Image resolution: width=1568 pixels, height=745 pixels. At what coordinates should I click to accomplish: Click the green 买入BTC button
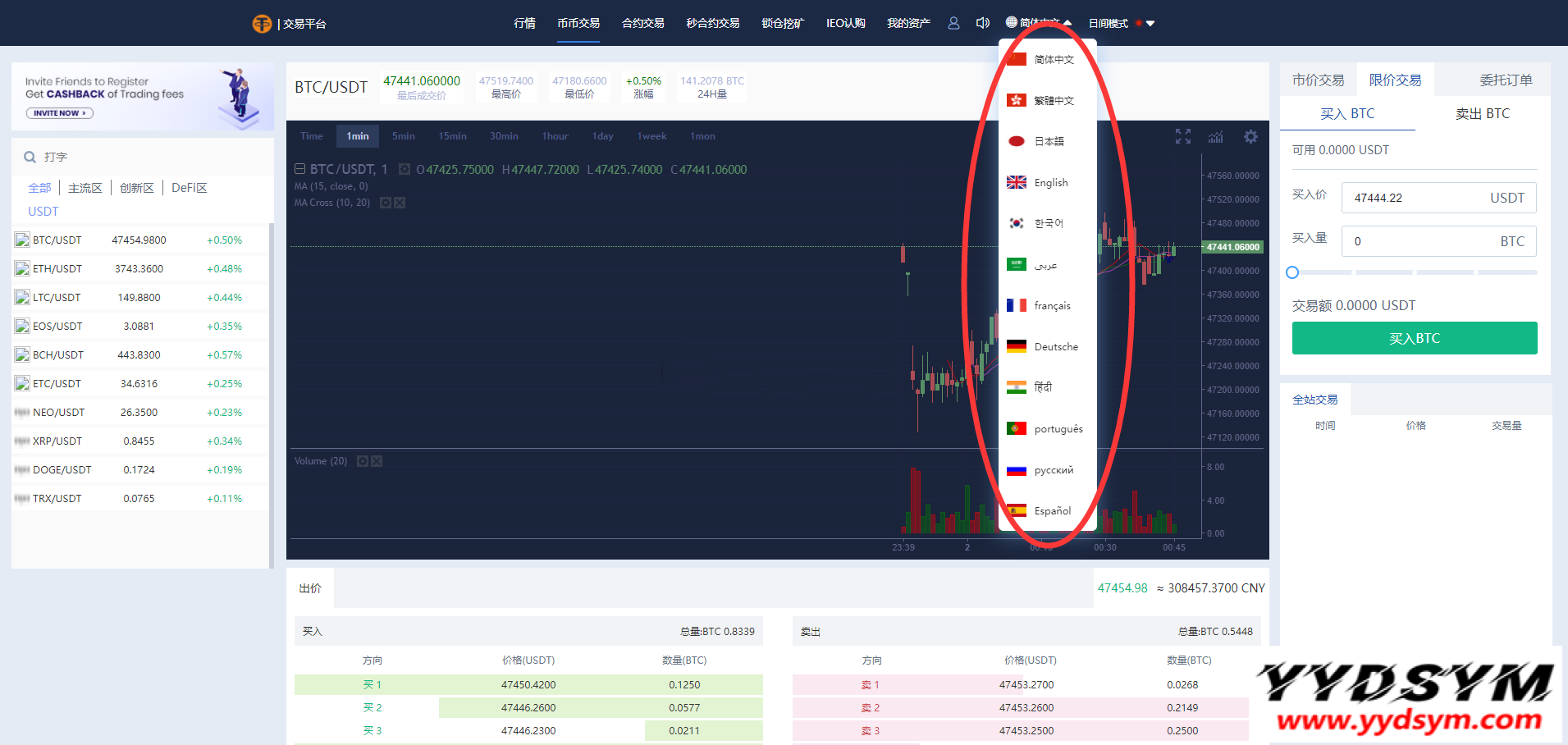(x=1414, y=338)
